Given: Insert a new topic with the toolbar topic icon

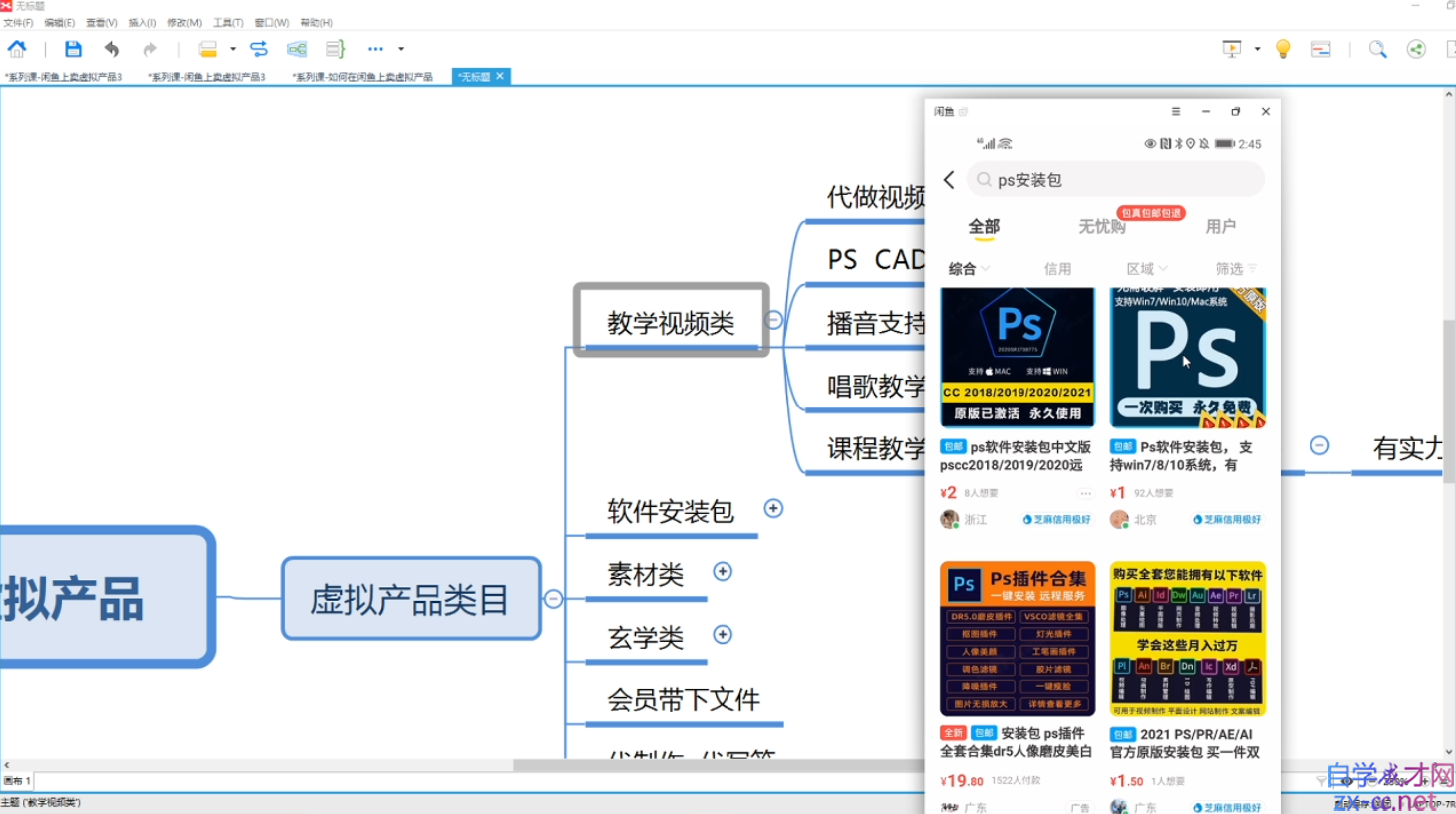Looking at the screenshot, I should [207, 48].
